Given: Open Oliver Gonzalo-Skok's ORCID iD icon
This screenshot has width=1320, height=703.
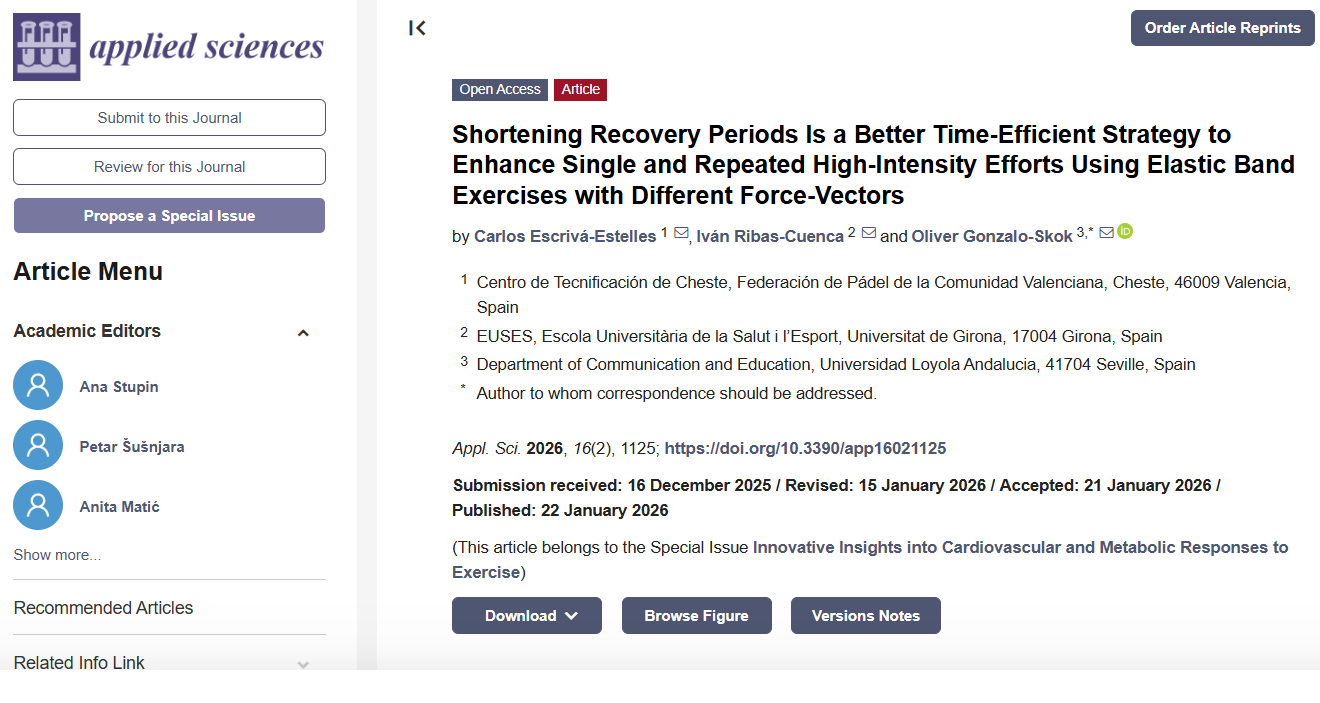Looking at the screenshot, I should point(1125,232).
